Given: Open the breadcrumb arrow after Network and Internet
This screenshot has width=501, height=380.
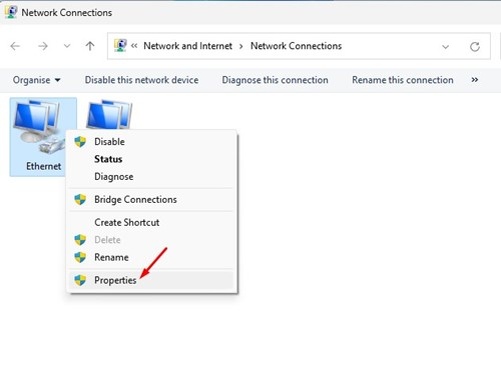Looking at the screenshot, I should pyautogui.click(x=241, y=46).
